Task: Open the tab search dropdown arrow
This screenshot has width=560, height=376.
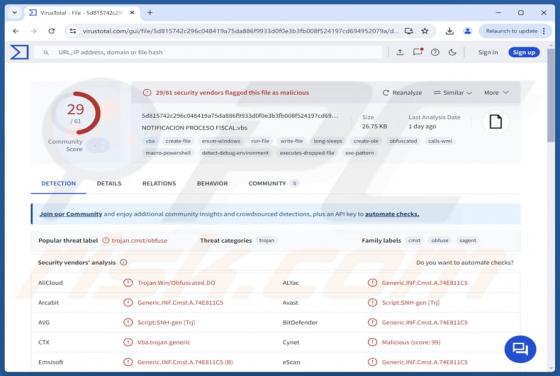Action: 15,12
